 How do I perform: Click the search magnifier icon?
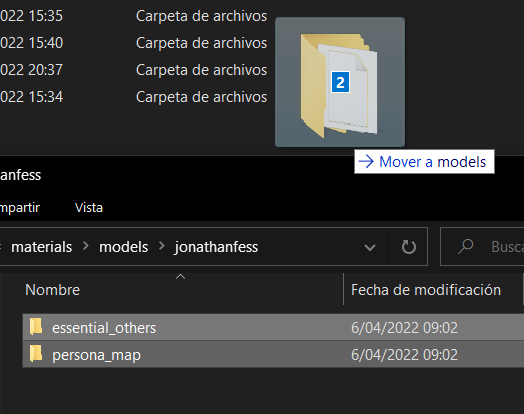click(x=465, y=247)
